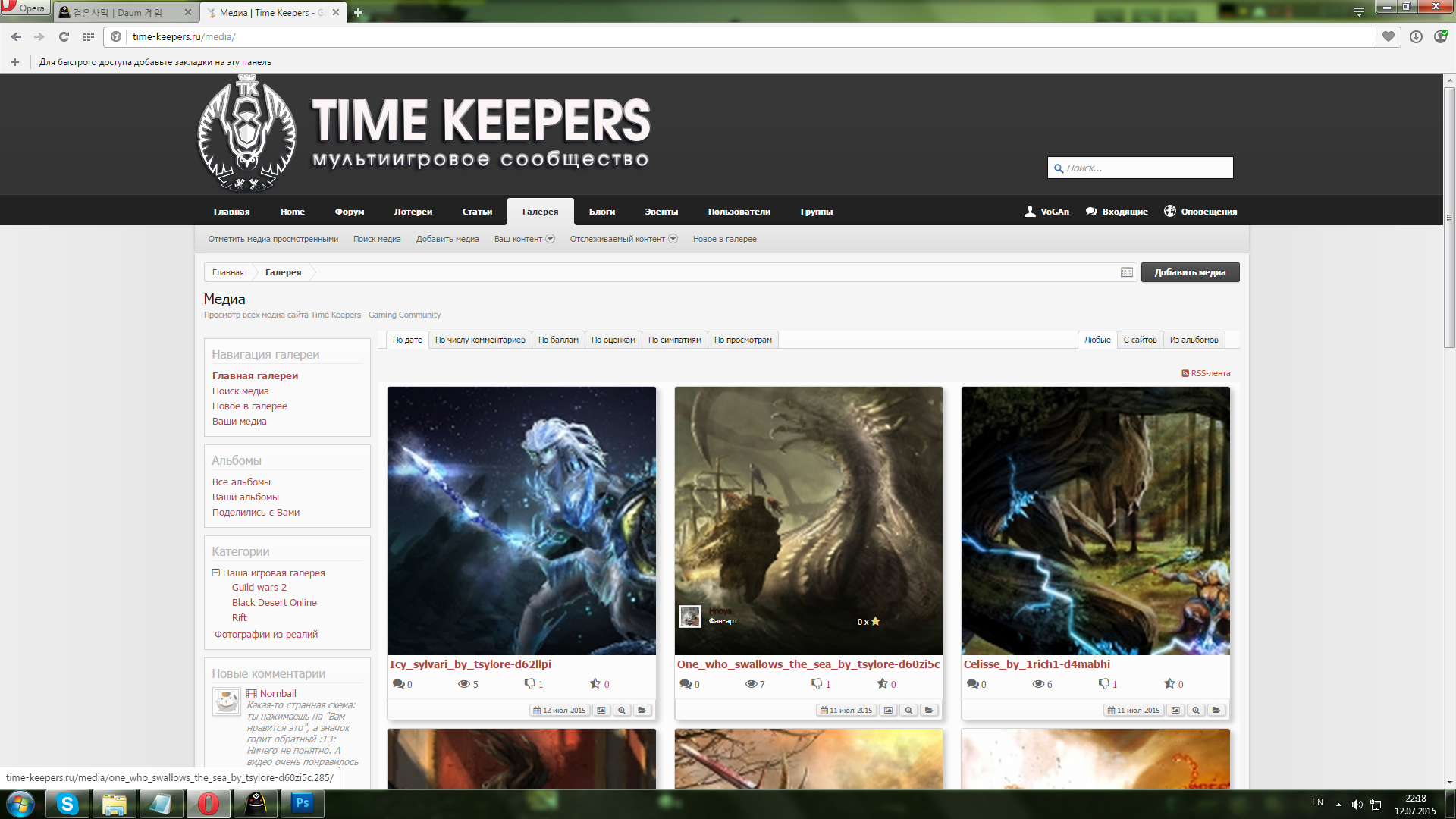Open the VoGAn user profile link
1456x819 pixels.
pos(1046,212)
